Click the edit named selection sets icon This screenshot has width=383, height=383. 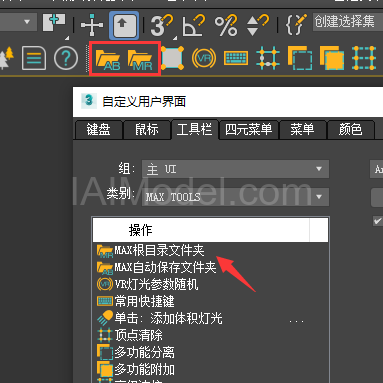pos(296,24)
